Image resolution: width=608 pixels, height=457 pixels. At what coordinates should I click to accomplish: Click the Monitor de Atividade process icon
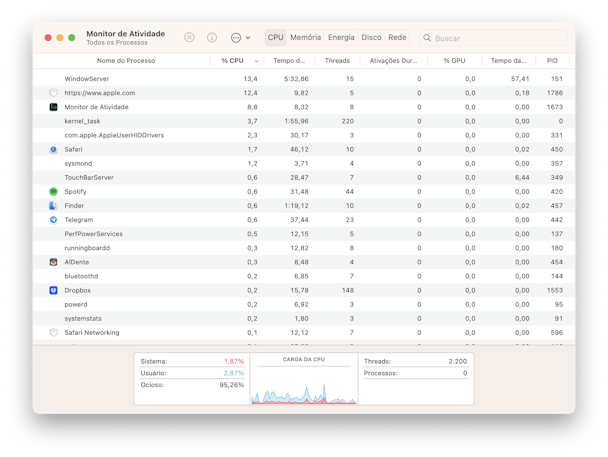54,107
